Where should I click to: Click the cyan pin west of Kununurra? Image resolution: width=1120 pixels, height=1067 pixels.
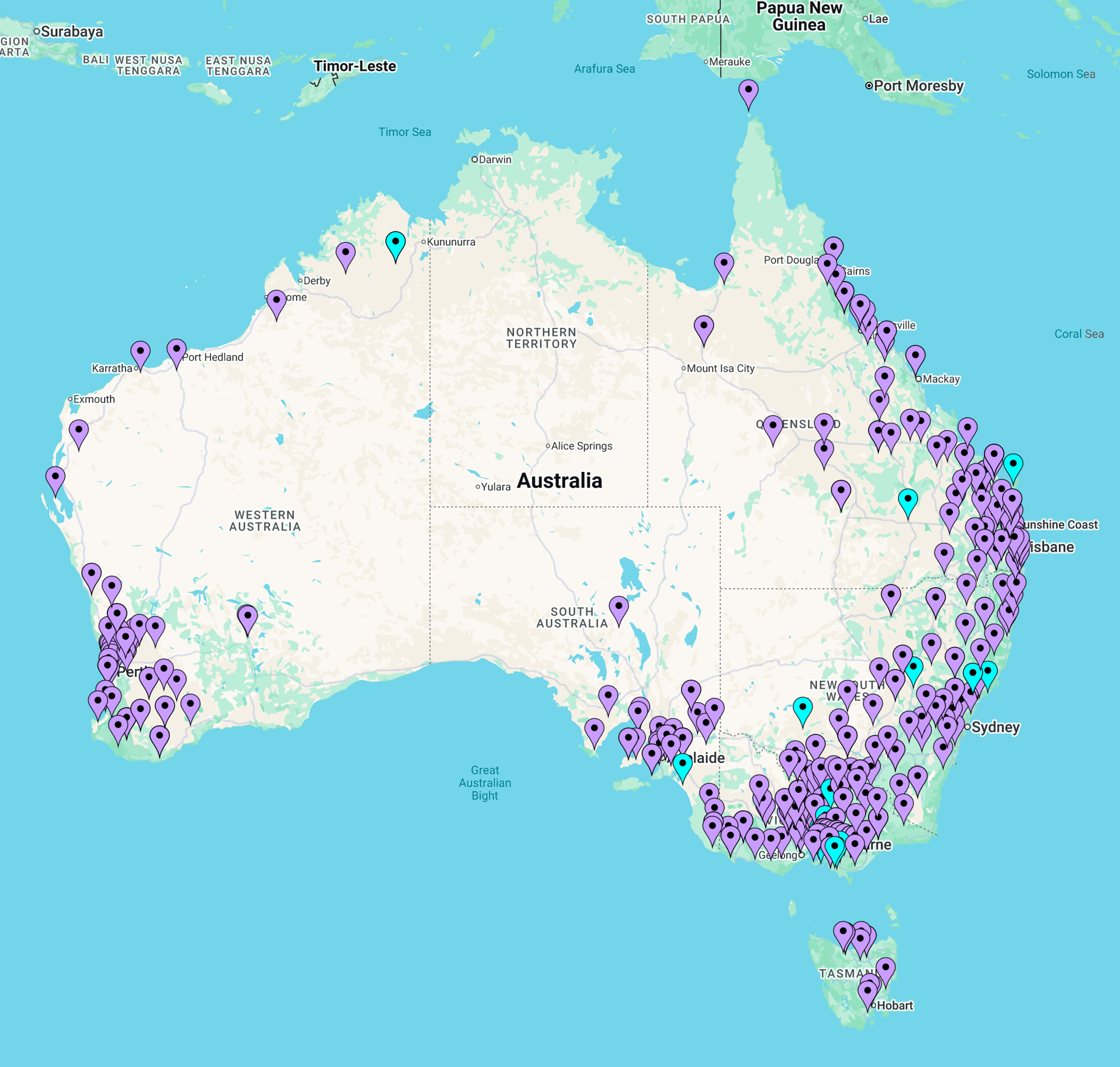pos(395,247)
